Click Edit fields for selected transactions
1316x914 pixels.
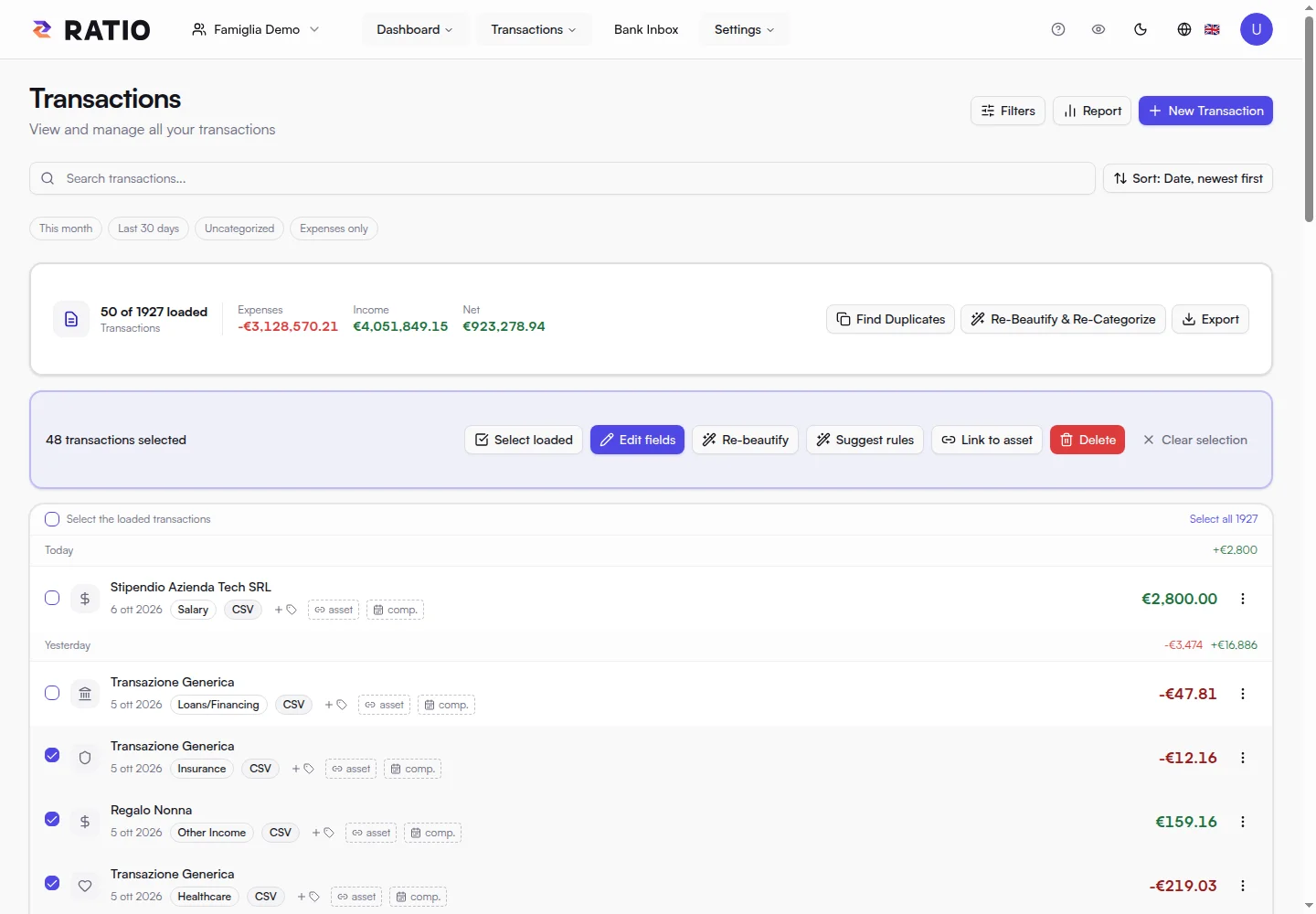(637, 440)
